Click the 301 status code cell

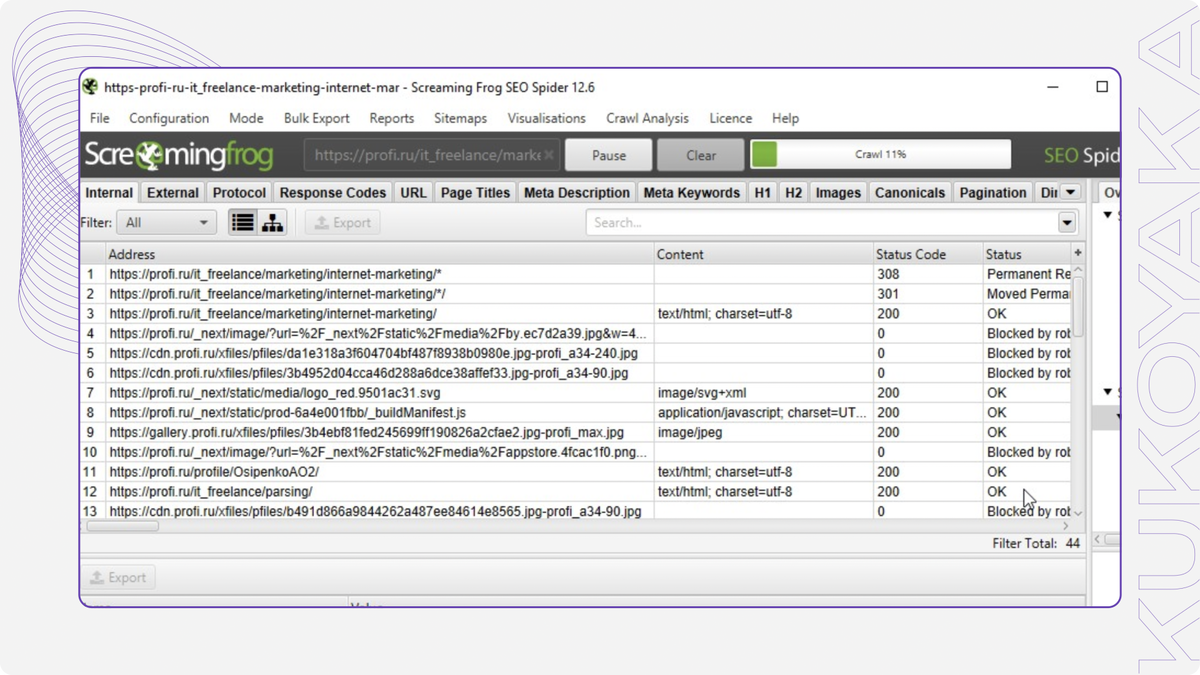click(928, 294)
